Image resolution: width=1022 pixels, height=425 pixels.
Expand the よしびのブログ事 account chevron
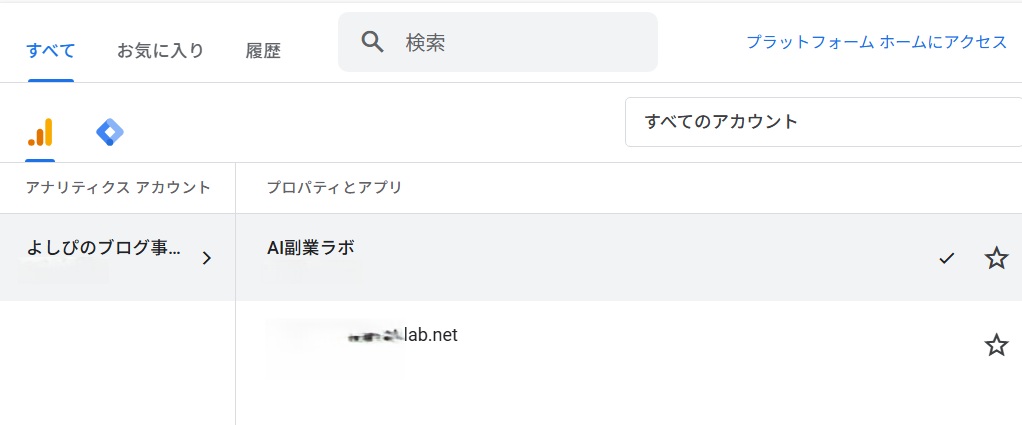coord(207,258)
